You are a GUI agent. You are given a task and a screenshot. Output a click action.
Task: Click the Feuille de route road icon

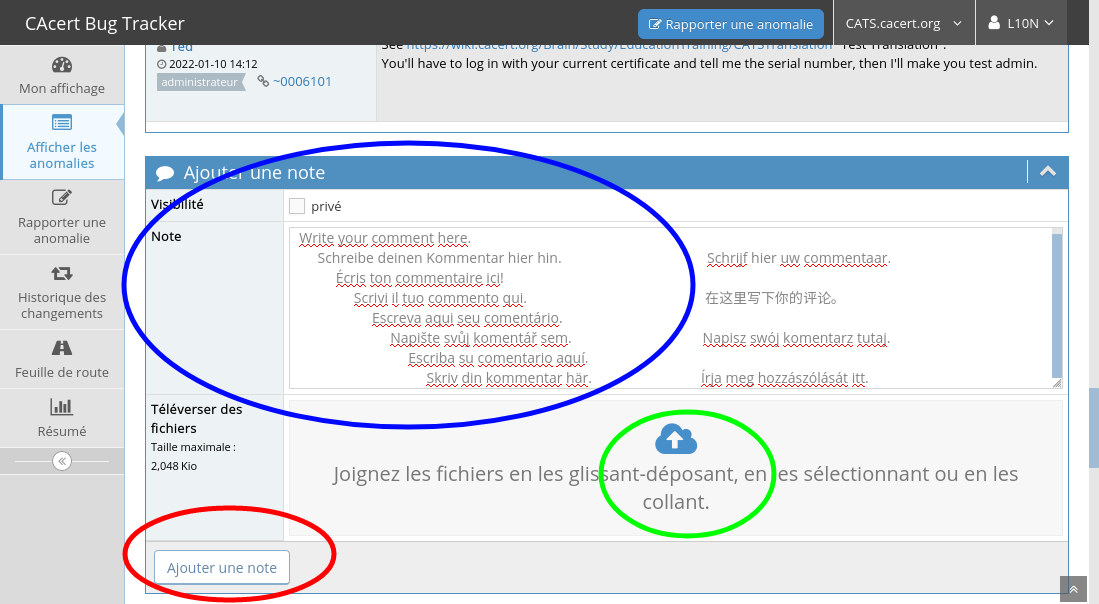[62, 348]
